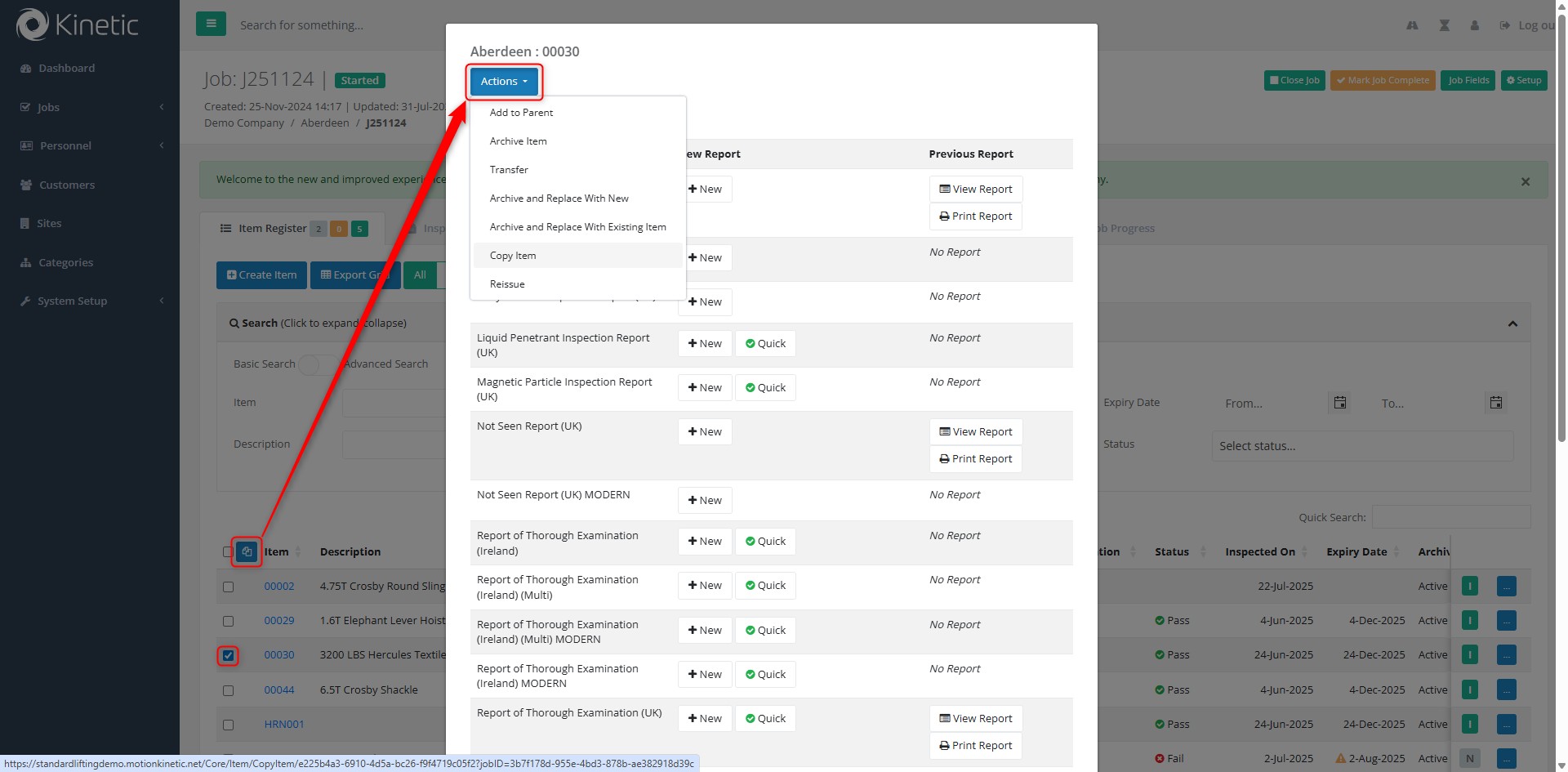1568x772 pixels.
Task: Uncheck the box for item 00030
Action: (228, 655)
